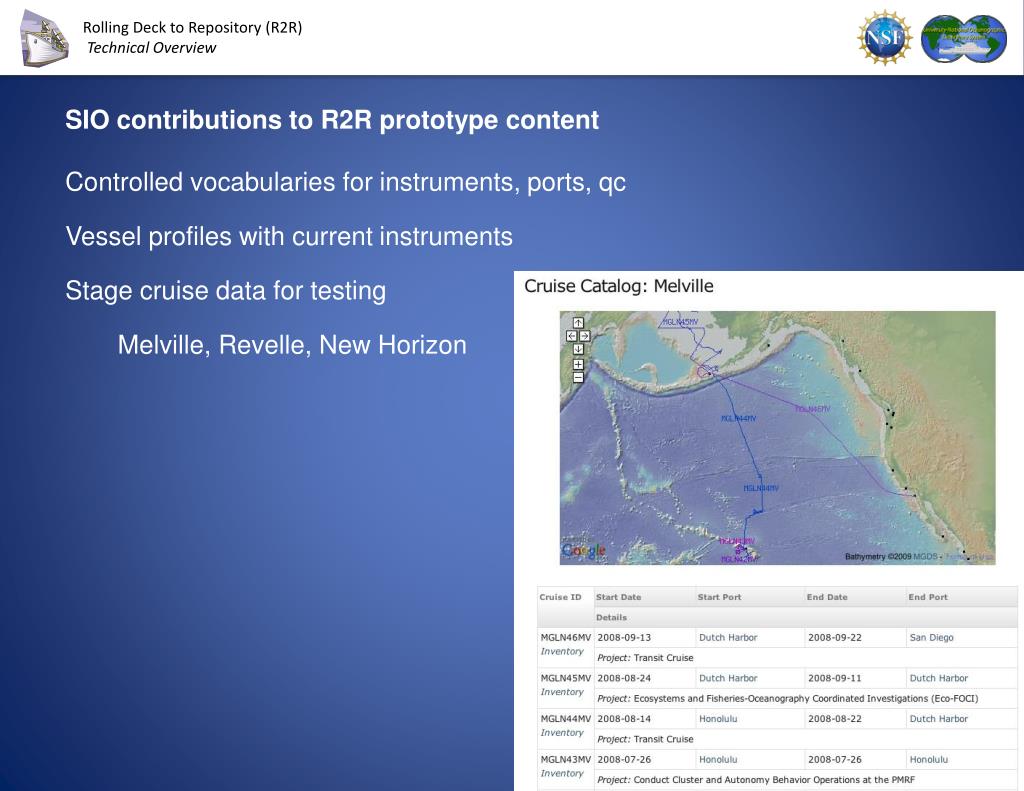Select cruise ID MGLN44MV
Screen dimensions: 1024x791
(566, 718)
